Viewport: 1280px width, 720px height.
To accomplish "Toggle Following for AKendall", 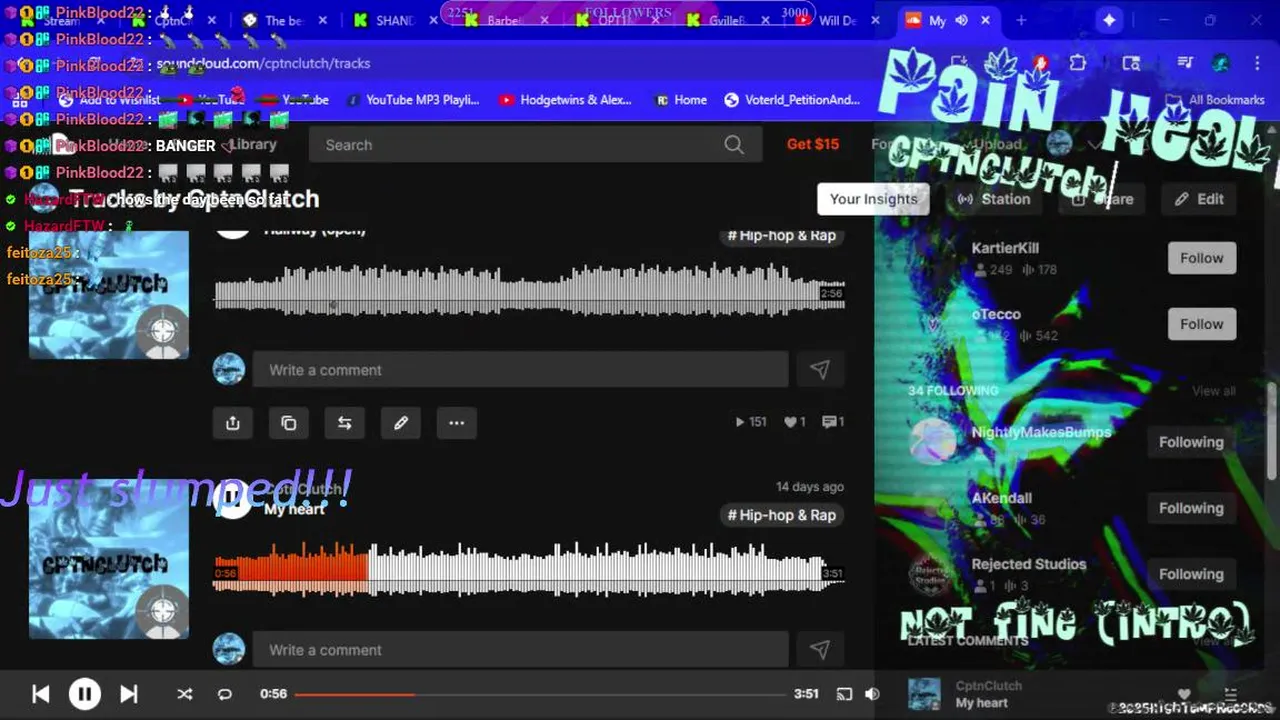I will [x=1191, y=508].
